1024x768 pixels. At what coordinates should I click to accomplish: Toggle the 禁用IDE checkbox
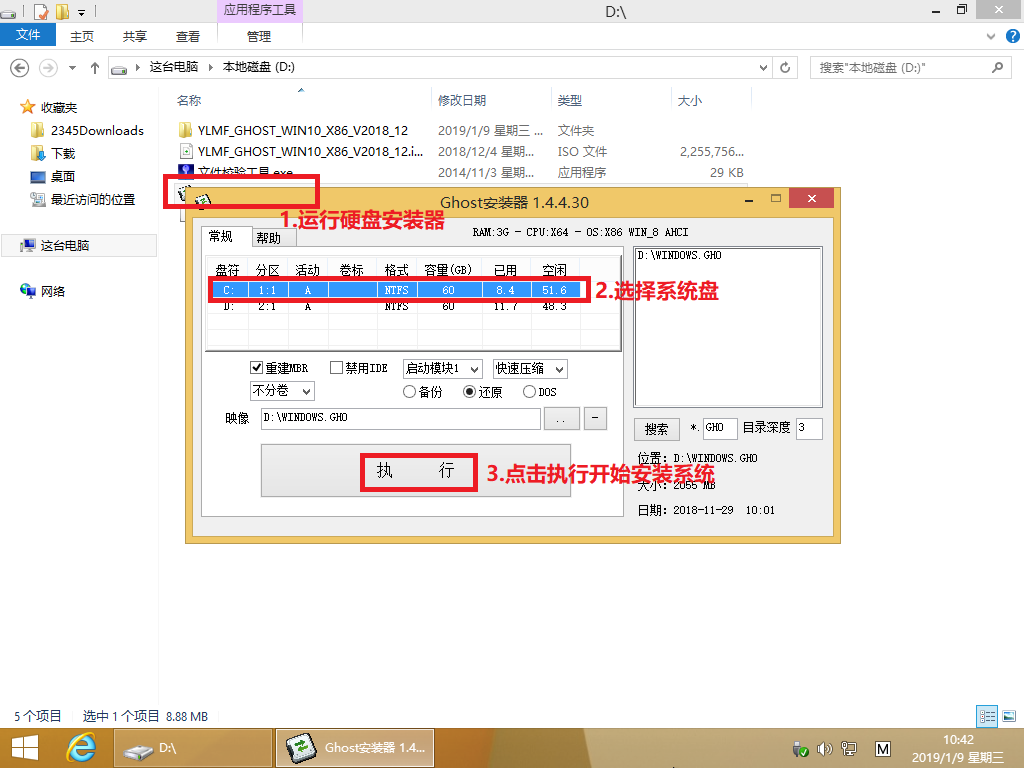336,368
